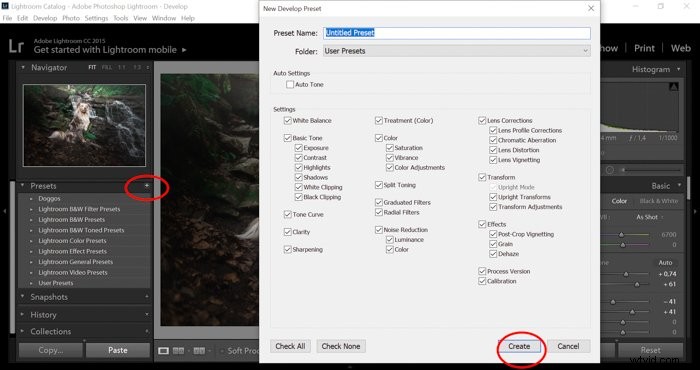Uncheck the White Balance setting
700x370 pixels.
288,121
